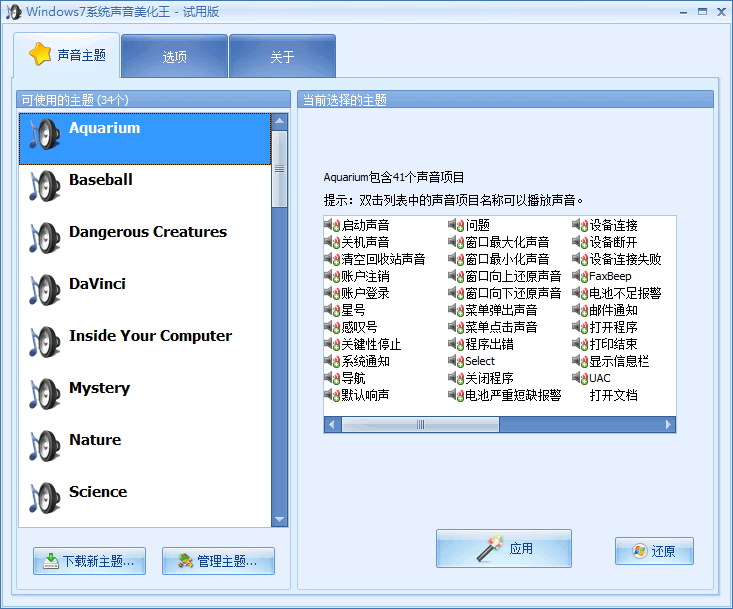This screenshot has width=733, height=609.
Task: Click the 电池严重短缺报警 sound item
Action: click(513, 395)
